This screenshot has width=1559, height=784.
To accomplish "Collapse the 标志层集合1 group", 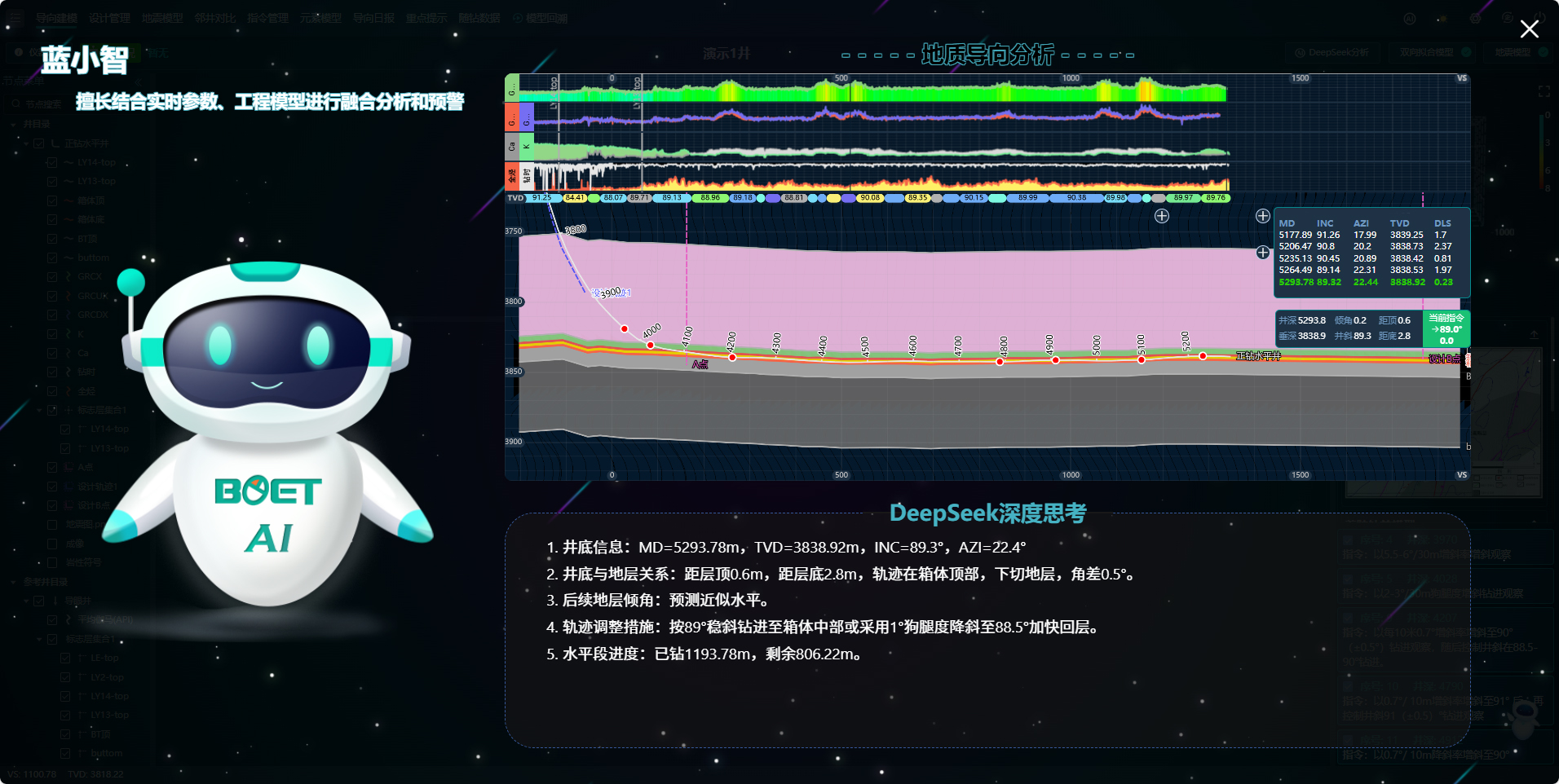I will 39,411.
